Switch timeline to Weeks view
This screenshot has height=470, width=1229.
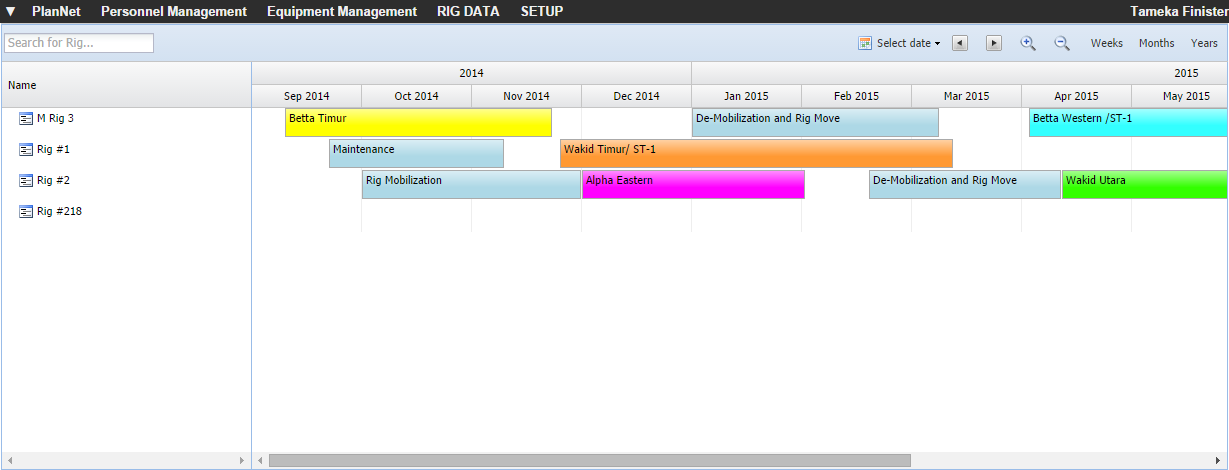[x=1106, y=43]
